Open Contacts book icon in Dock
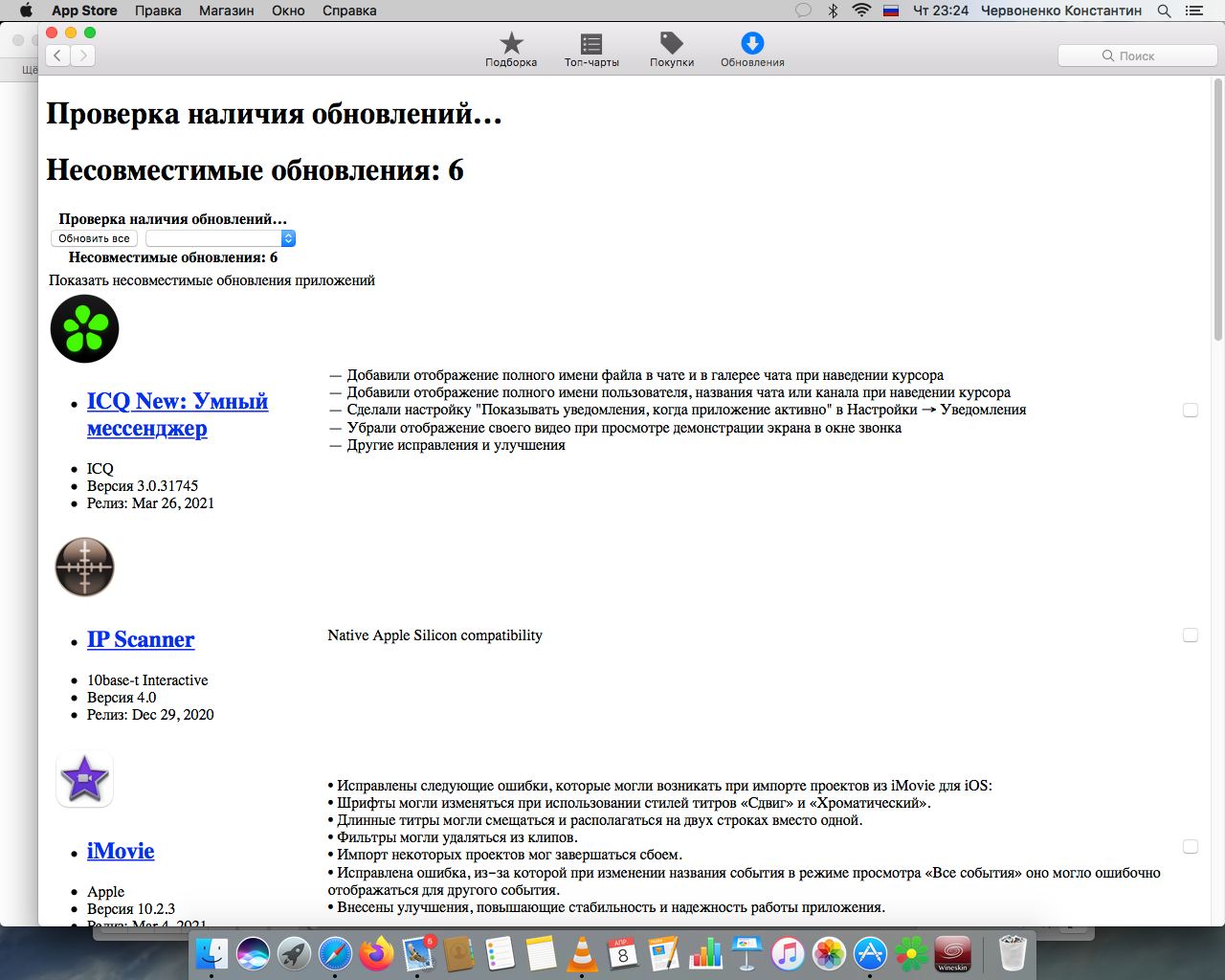1225x980 pixels. pyautogui.click(x=458, y=954)
